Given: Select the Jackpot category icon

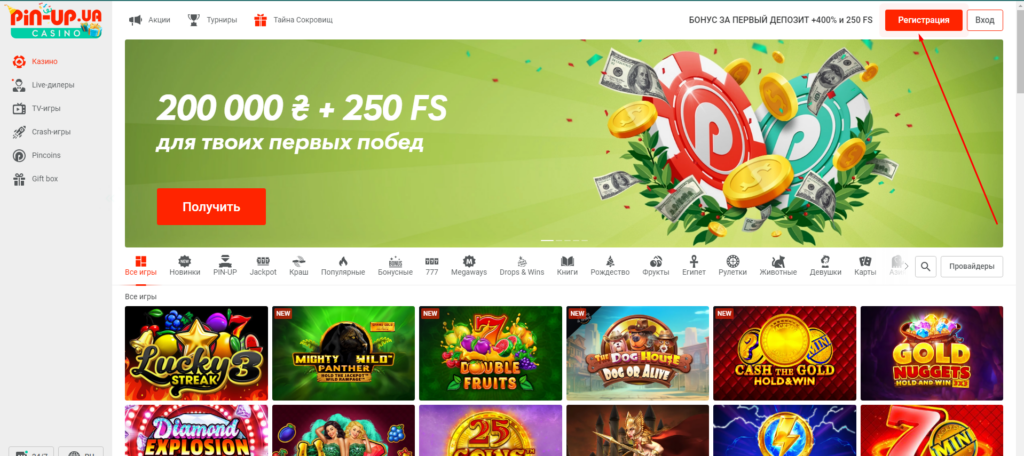Looking at the screenshot, I should [263, 260].
